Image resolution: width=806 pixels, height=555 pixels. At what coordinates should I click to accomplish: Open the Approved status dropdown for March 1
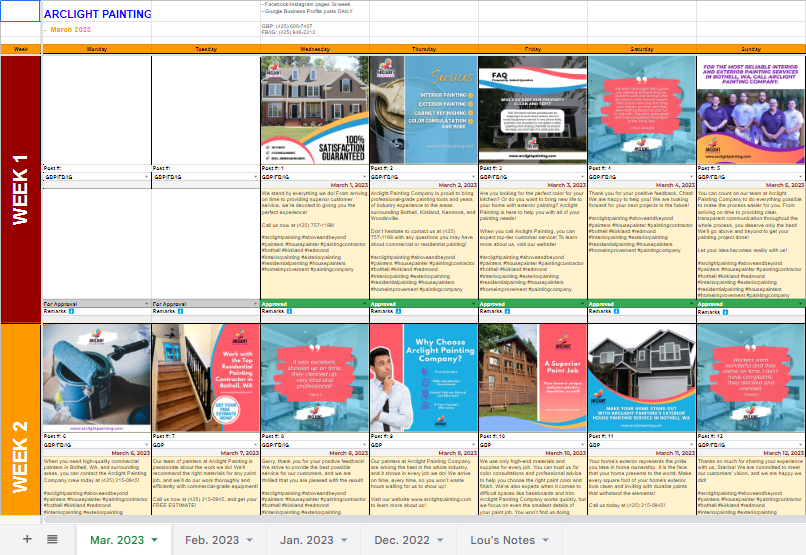[x=364, y=304]
